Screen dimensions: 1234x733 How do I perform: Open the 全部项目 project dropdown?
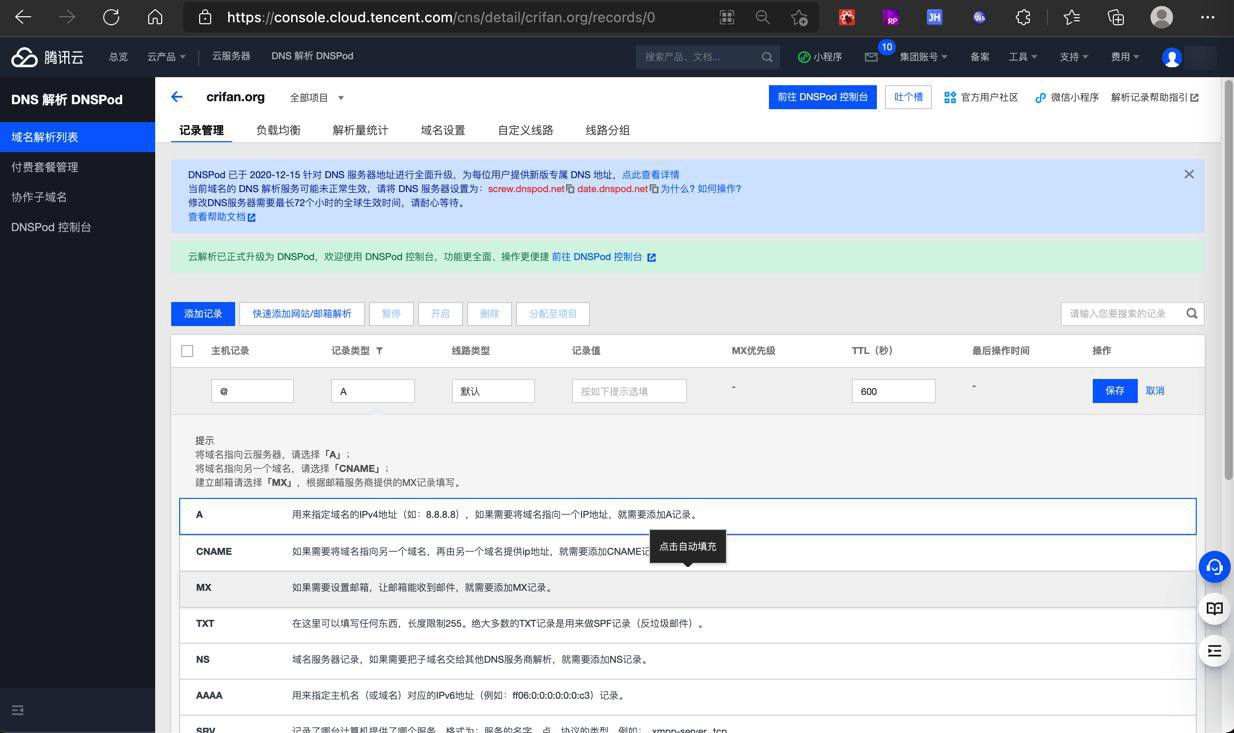[316, 98]
